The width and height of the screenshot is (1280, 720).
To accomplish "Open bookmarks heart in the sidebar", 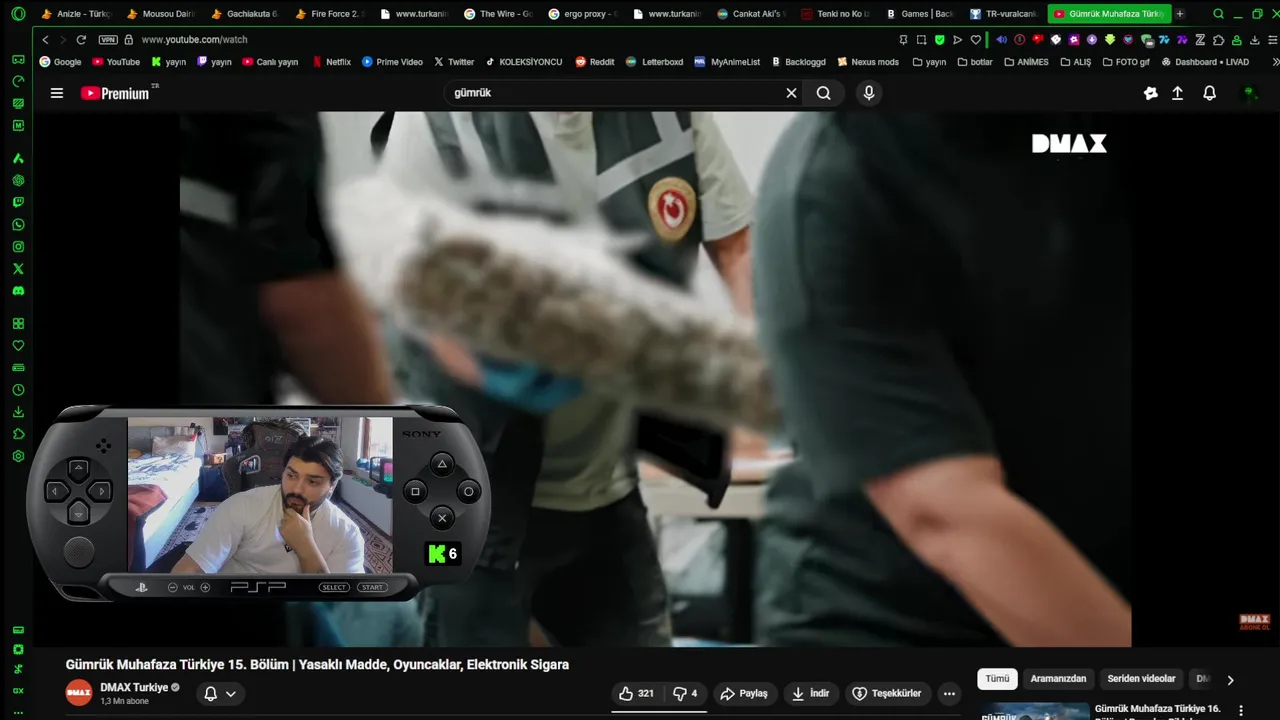I will click(x=18, y=346).
